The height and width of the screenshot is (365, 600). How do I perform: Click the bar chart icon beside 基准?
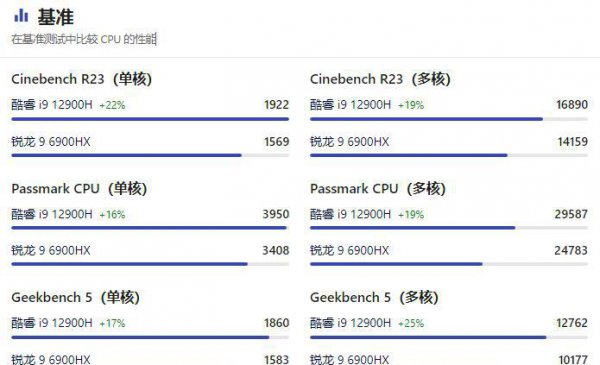click(x=21, y=16)
